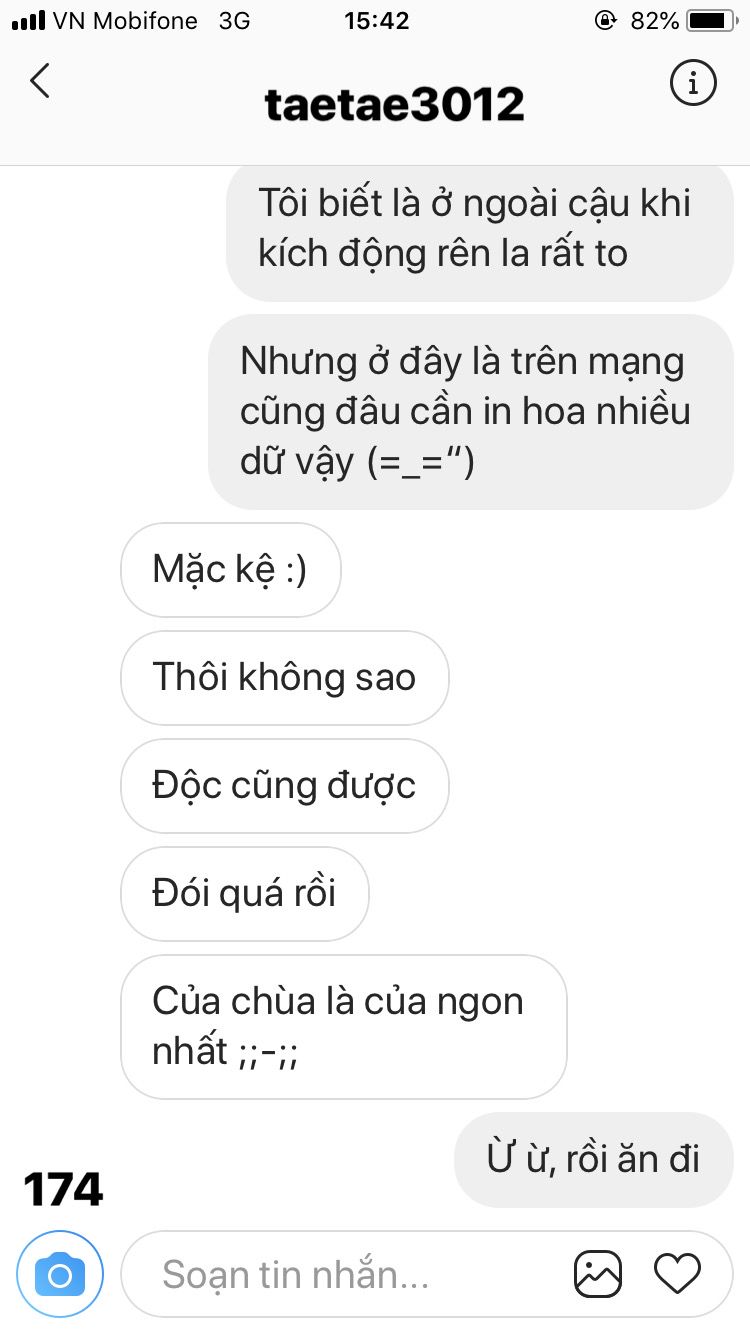Select the sent "Ừ ừ, rồi ăn đi" bubble
The width and height of the screenshot is (750, 1334).
(594, 1160)
